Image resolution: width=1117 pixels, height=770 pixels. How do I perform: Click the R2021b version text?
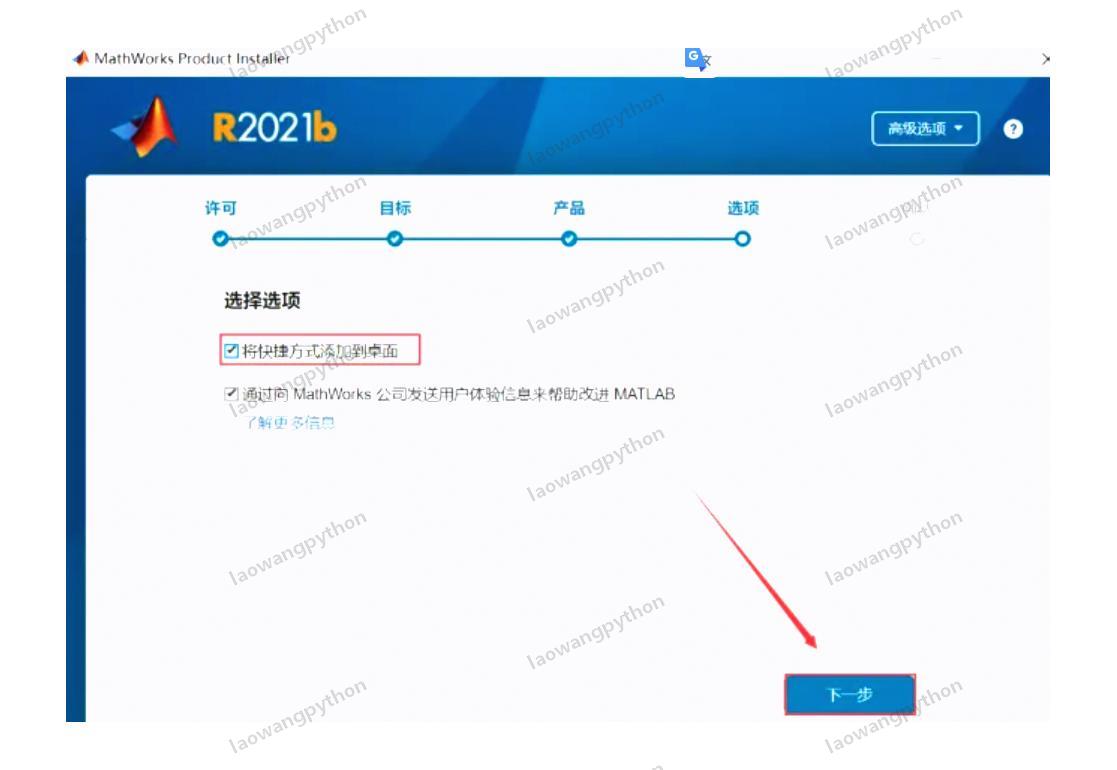[274, 128]
